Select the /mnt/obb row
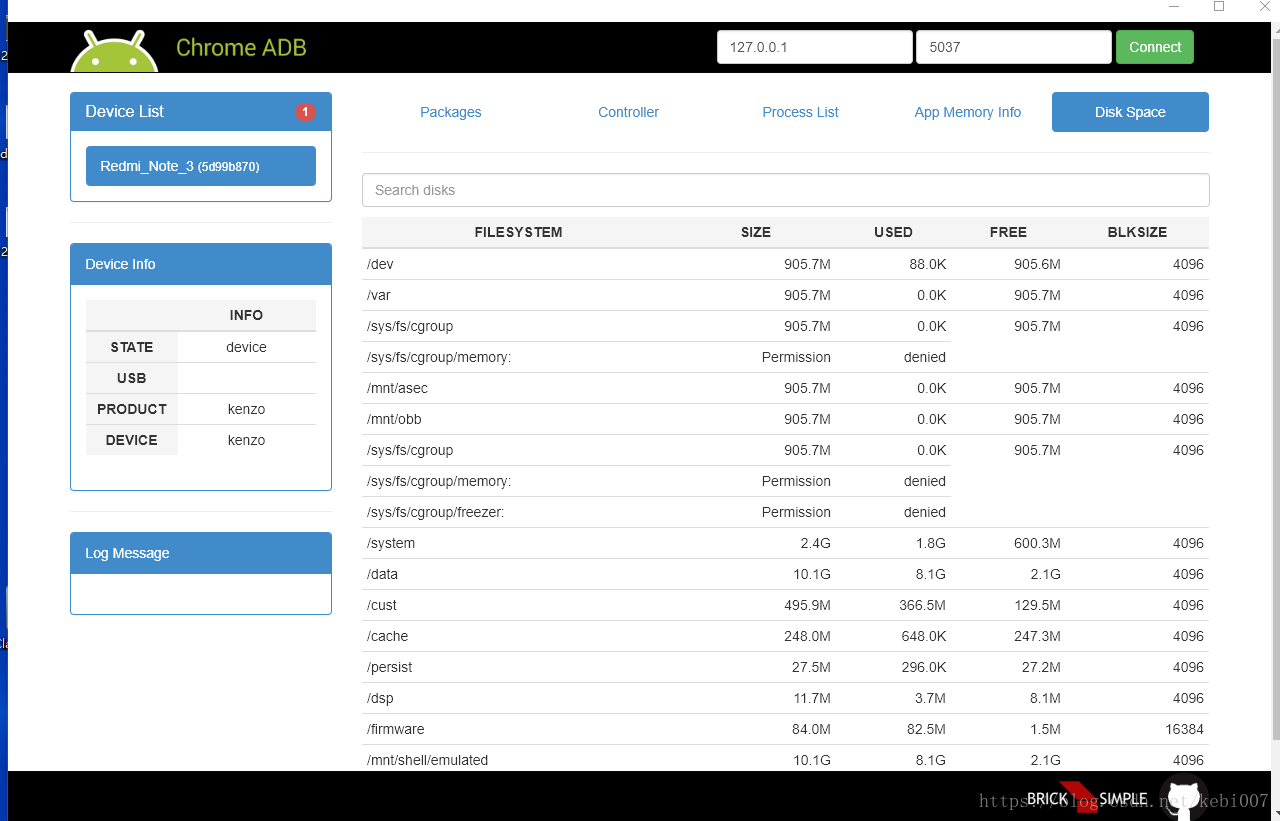The height and width of the screenshot is (821, 1280). 786,419
